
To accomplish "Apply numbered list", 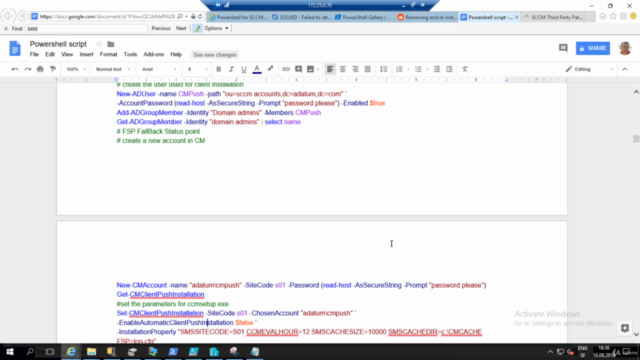I will tap(399, 69).
